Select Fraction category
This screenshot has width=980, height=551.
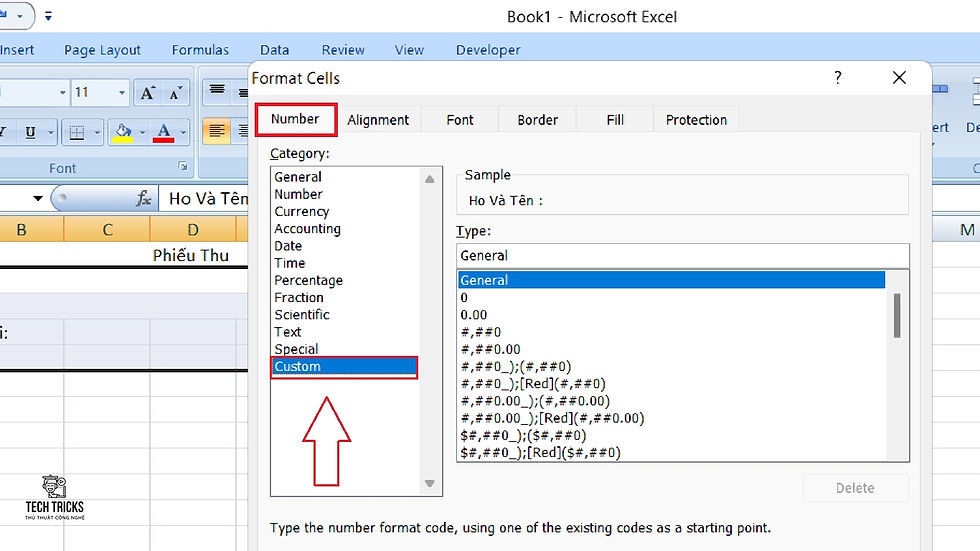coord(299,297)
